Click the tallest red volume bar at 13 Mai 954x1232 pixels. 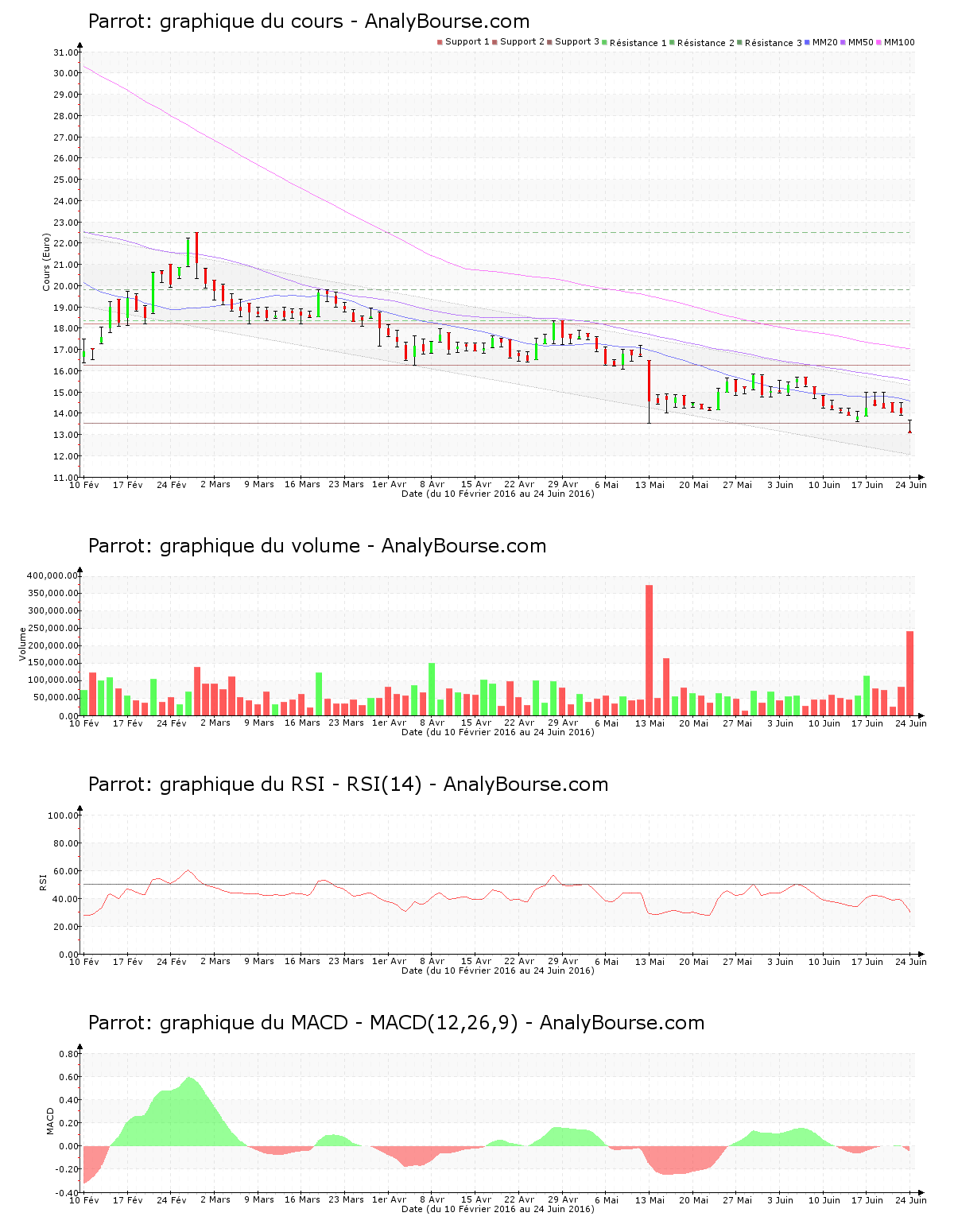coord(650,650)
